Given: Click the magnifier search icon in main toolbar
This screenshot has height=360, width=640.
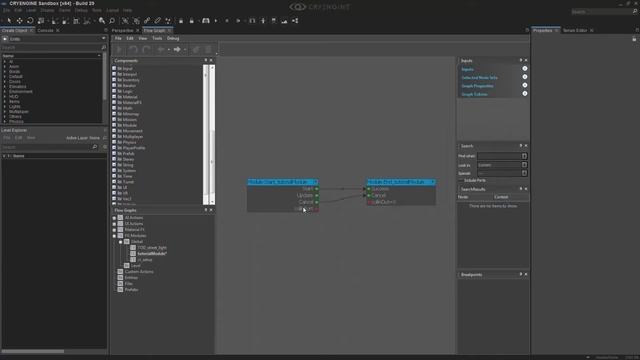Looking at the screenshot, I should [x=112, y=21].
